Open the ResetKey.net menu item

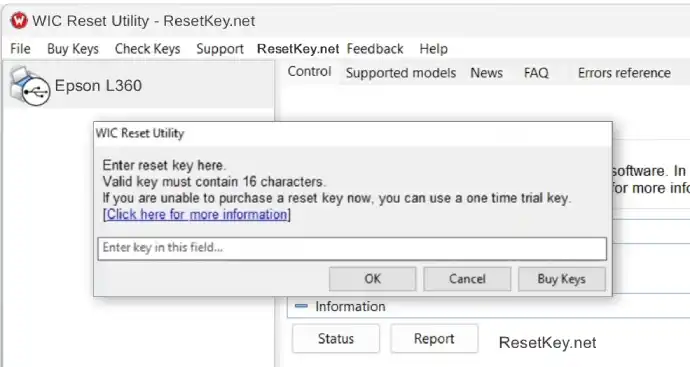(298, 49)
